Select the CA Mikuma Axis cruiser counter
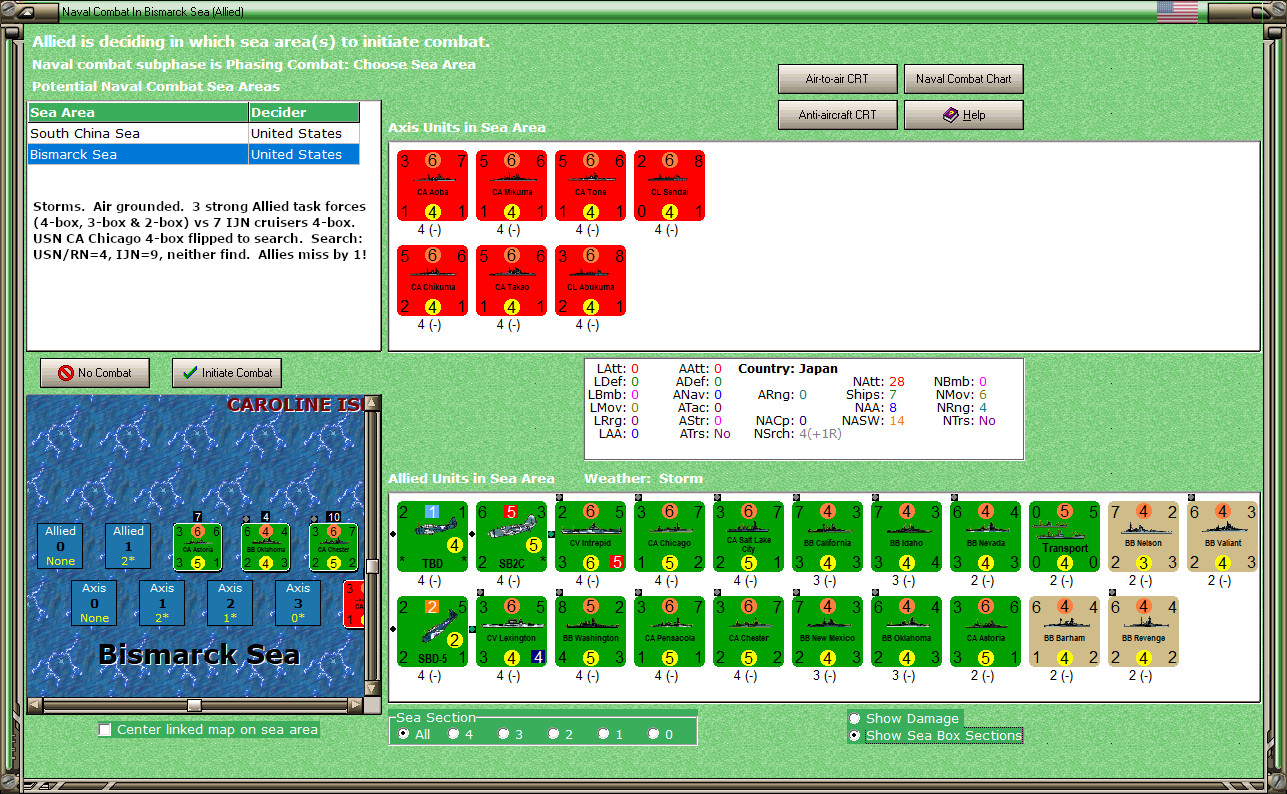 click(x=511, y=186)
